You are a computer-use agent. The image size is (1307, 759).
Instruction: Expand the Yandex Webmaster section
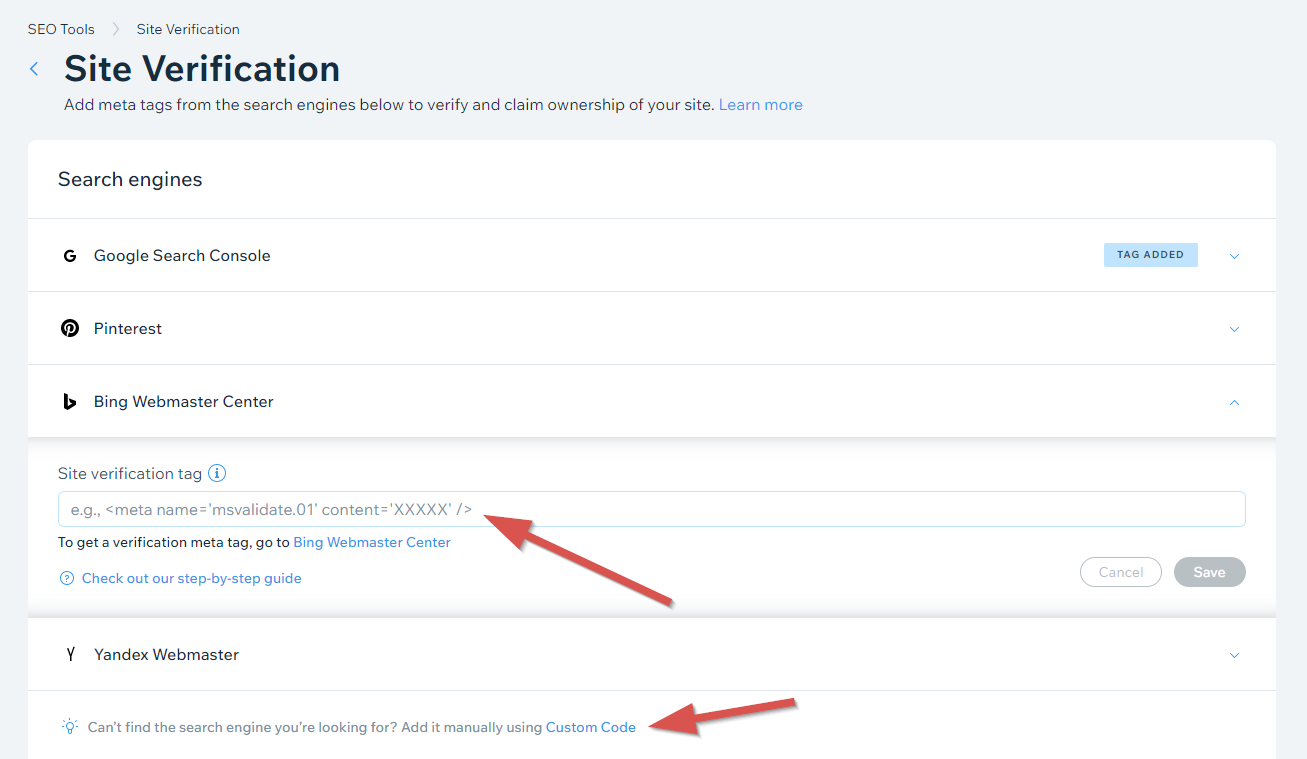[x=1234, y=654]
